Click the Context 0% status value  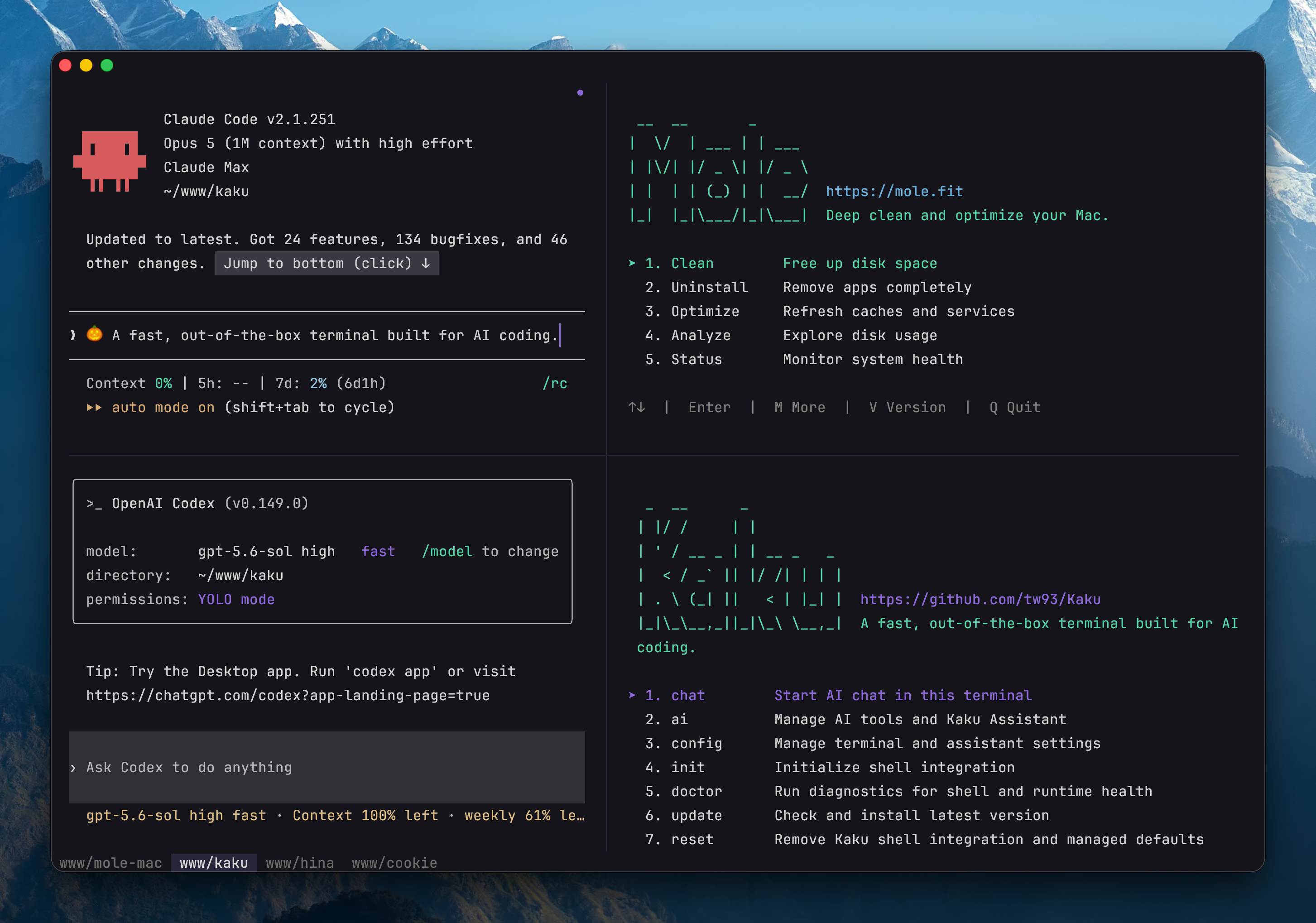[x=129, y=384]
